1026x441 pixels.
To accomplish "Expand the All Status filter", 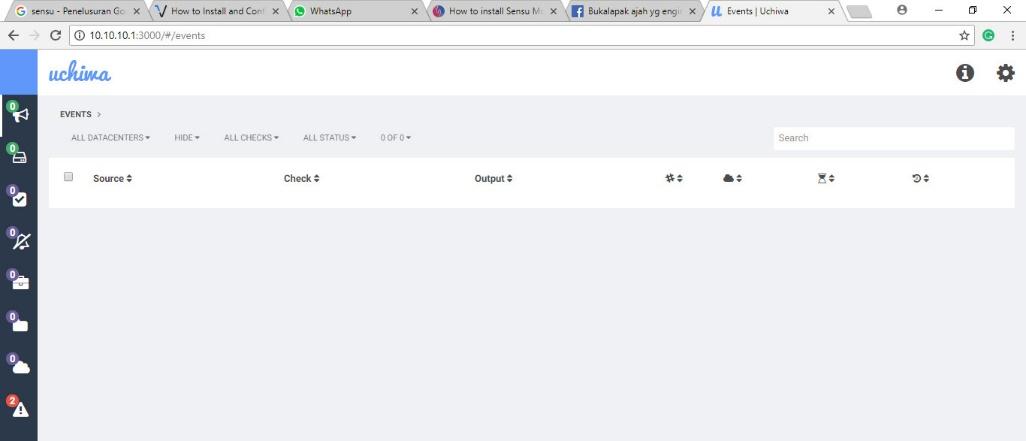I will click(329, 137).
